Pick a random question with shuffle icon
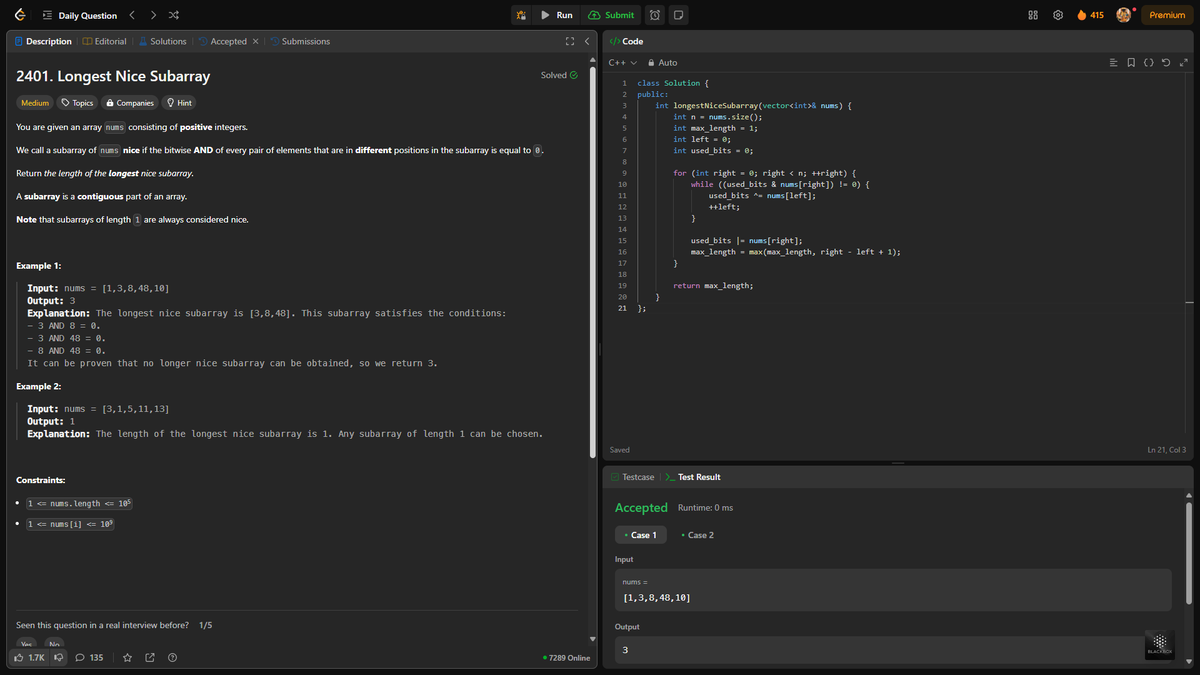The image size is (1200, 675). point(174,15)
